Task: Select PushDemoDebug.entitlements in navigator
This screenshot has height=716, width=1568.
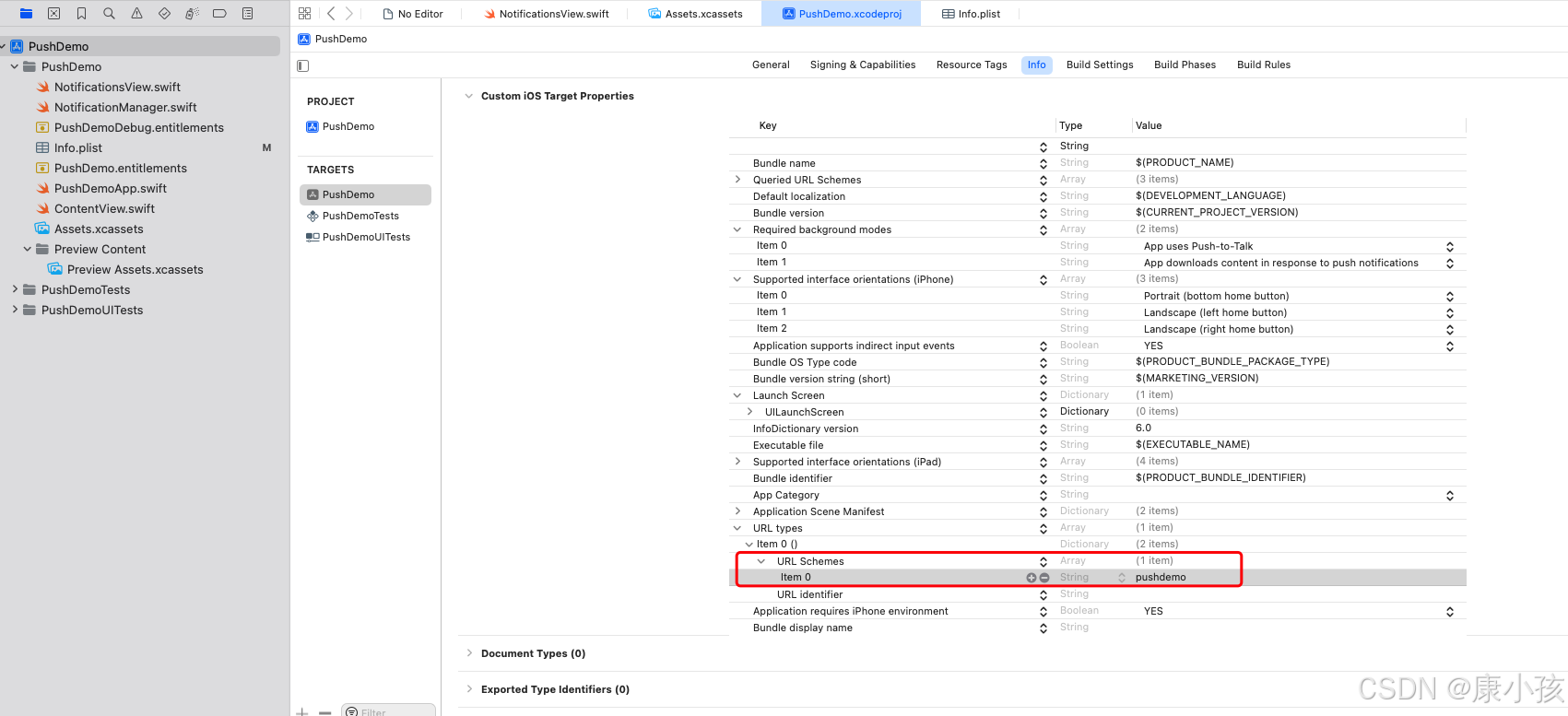Action: [139, 127]
